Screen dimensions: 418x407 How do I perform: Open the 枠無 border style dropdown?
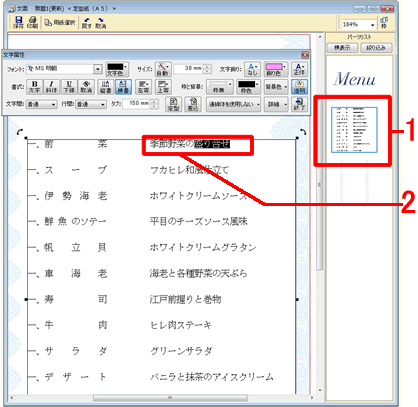220,87
